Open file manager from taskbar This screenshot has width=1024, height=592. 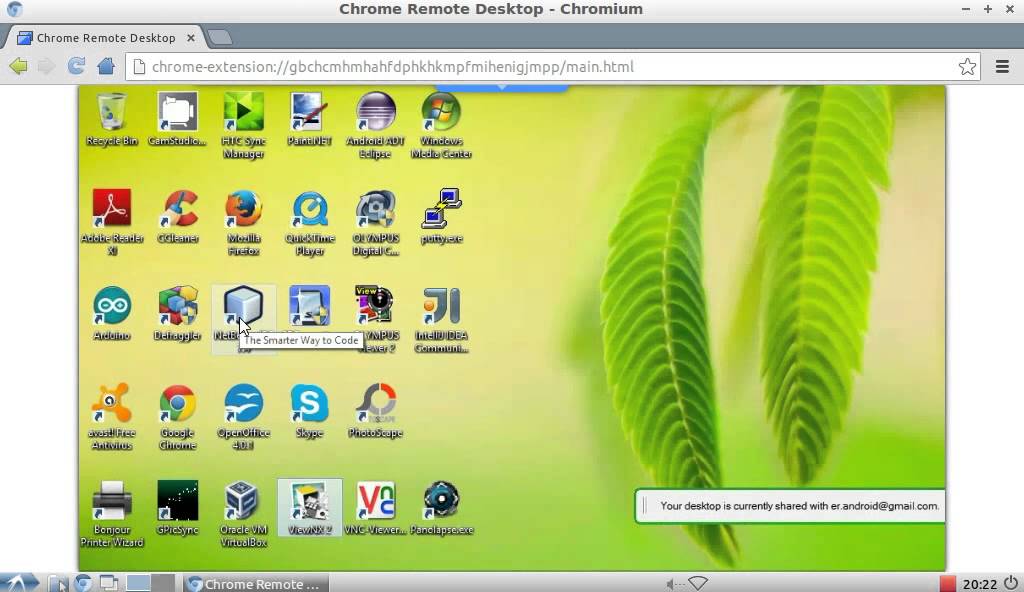pyautogui.click(x=57, y=583)
